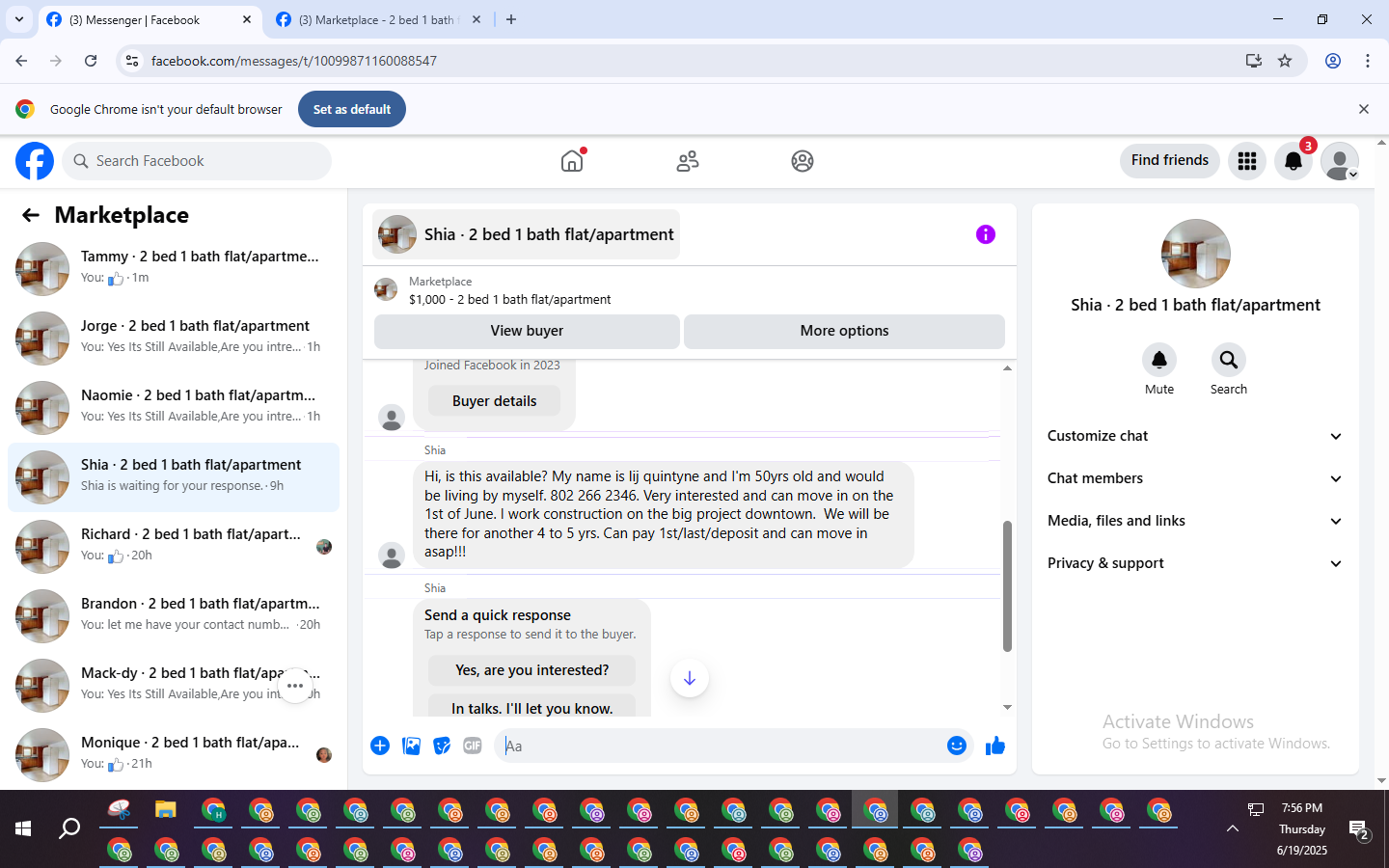Open Windows notification center

pyautogui.click(x=1359, y=828)
